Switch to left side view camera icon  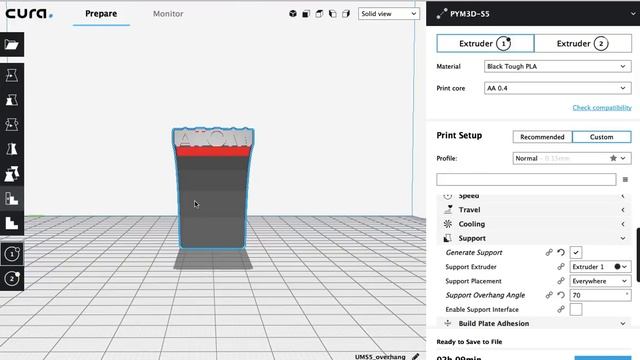(x=333, y=14)
